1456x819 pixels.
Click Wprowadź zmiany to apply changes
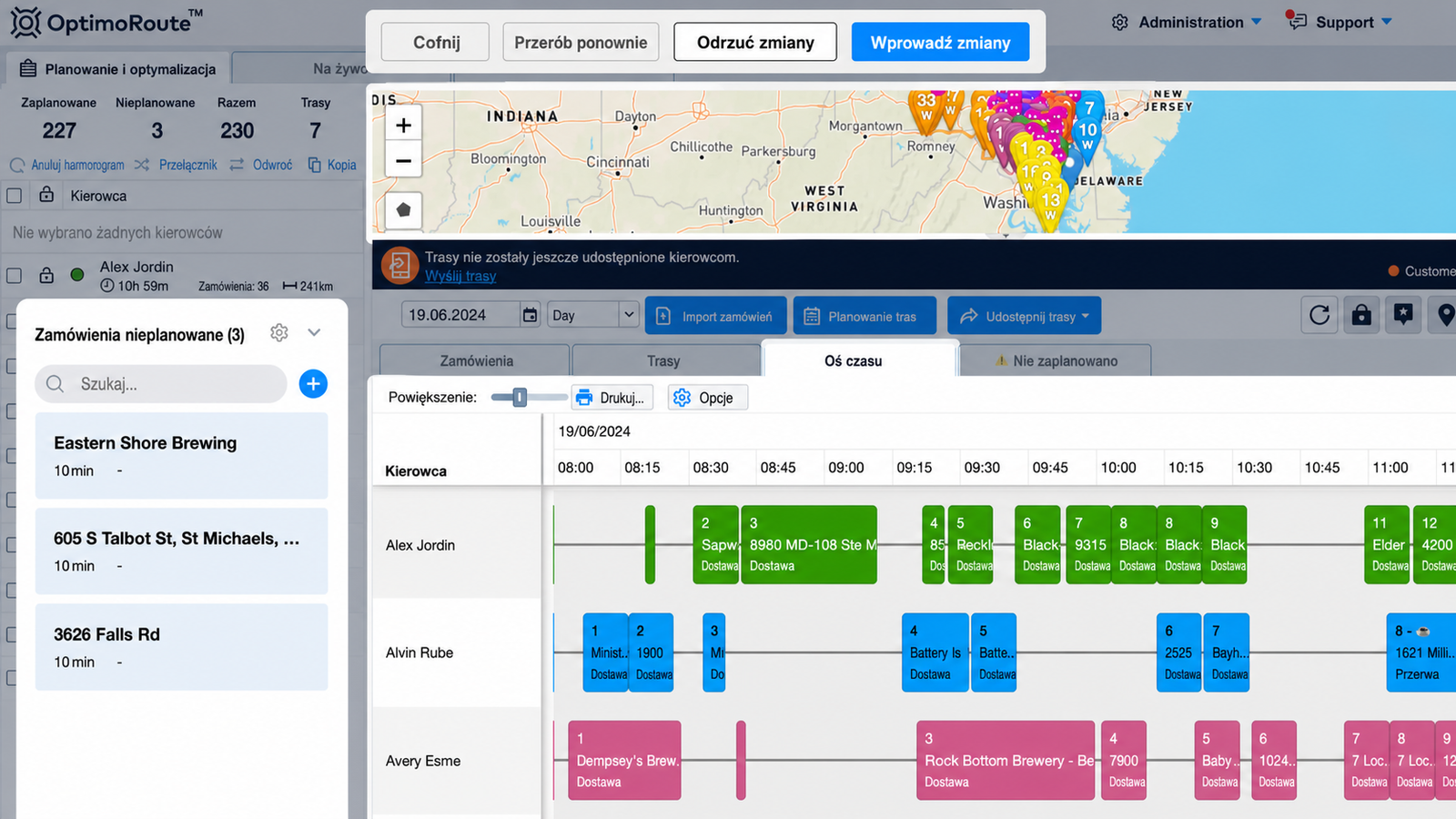[x=940, y=43]
